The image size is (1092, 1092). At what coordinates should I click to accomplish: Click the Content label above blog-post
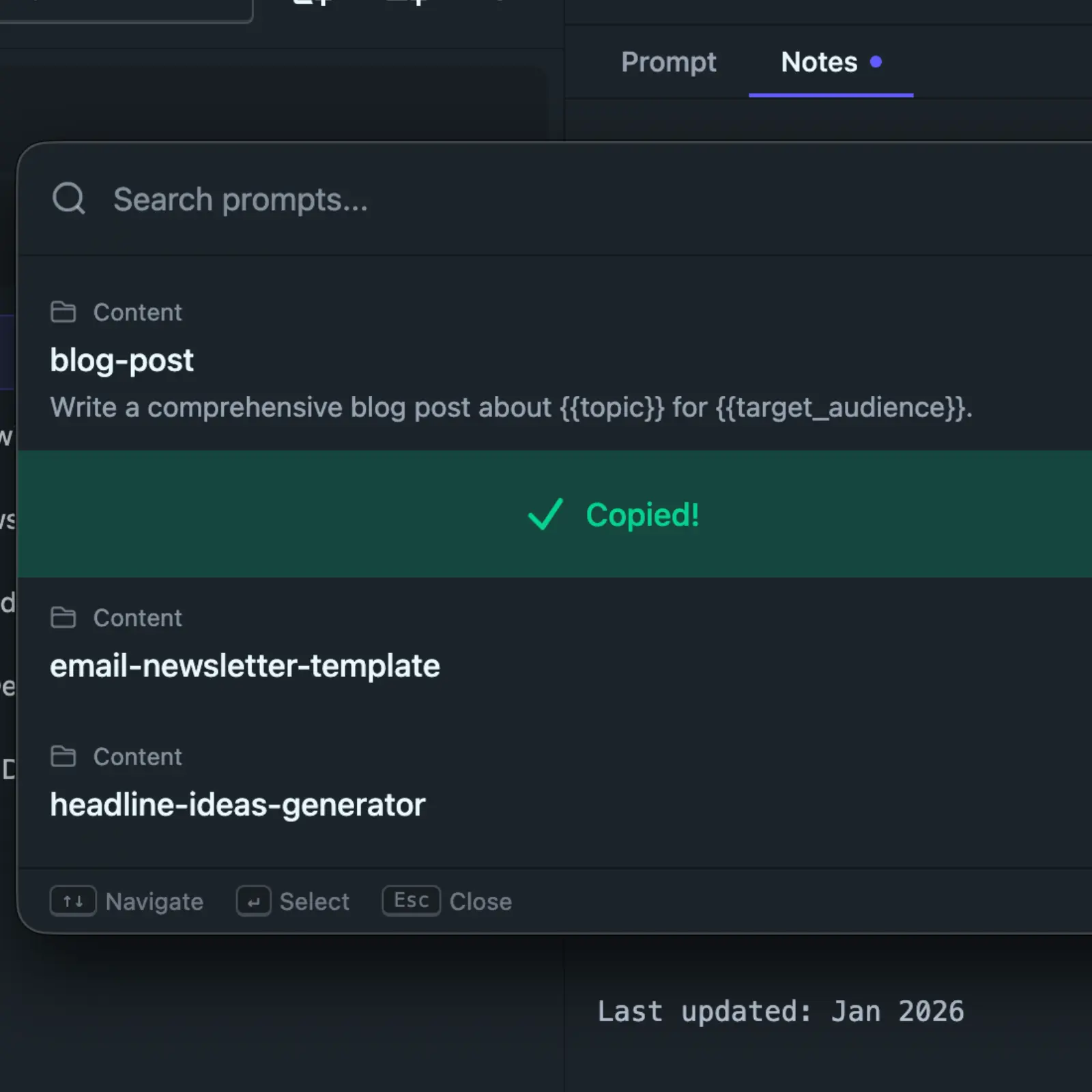(x=138, y=311)
